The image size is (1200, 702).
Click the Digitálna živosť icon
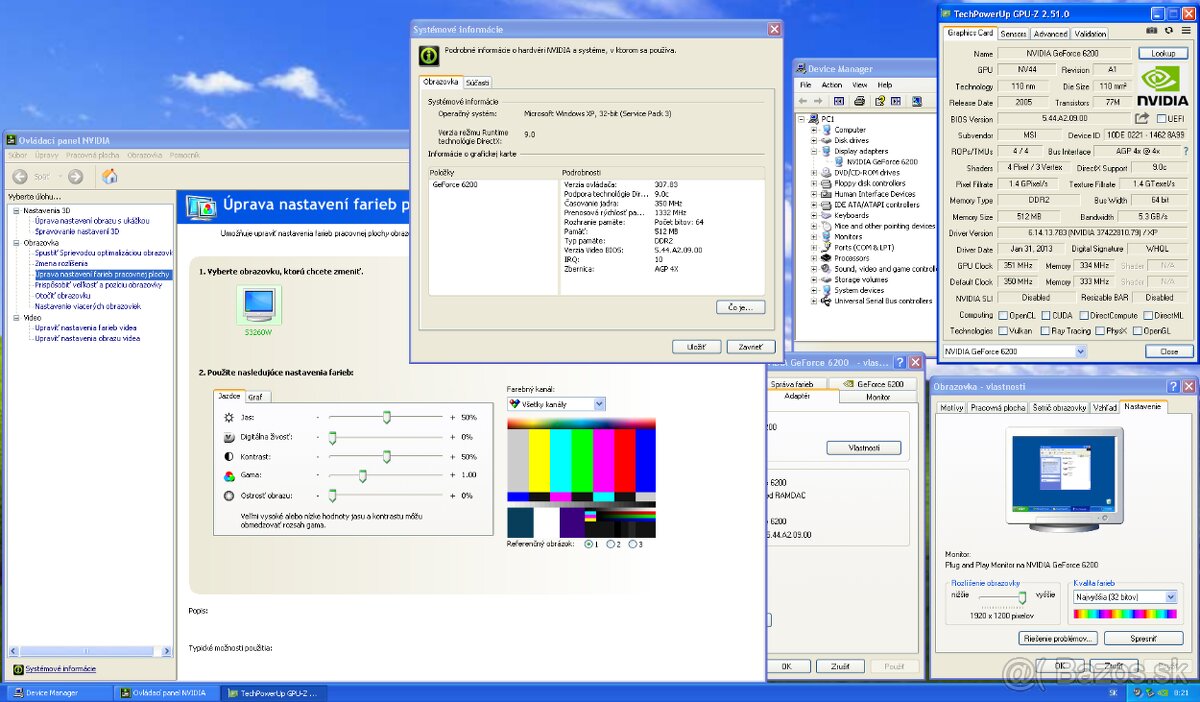229,437
